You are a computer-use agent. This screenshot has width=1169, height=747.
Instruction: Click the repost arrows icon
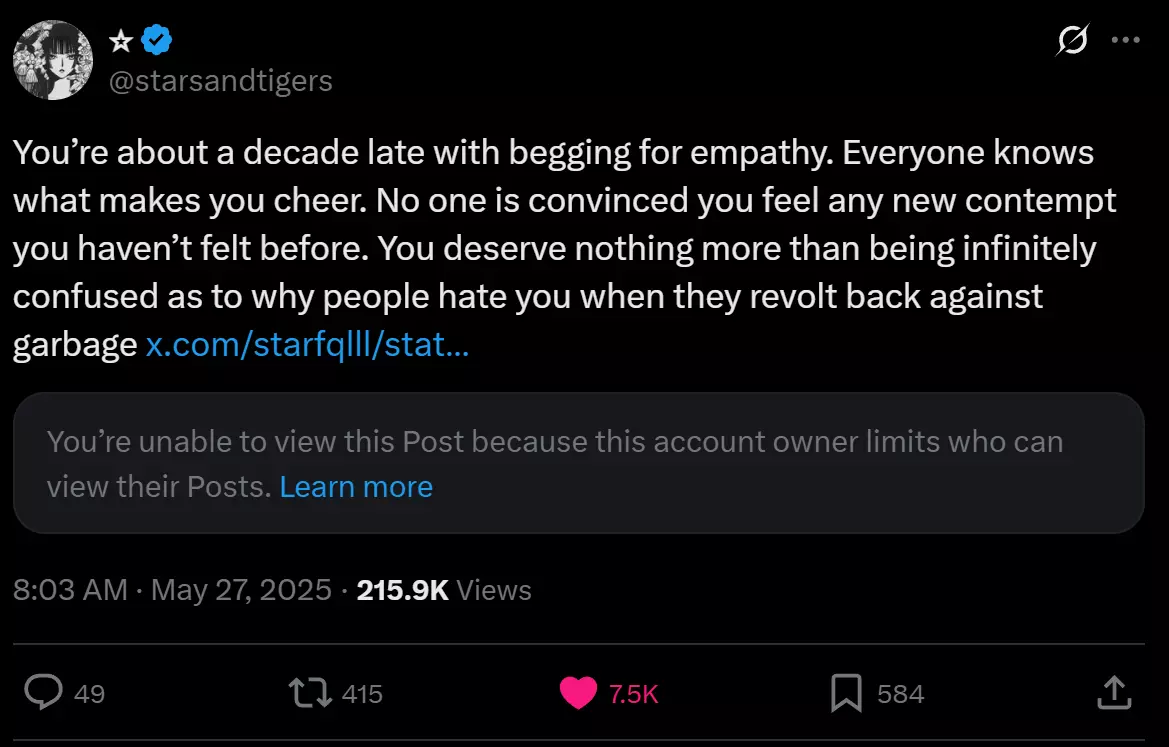click(310, 692)
